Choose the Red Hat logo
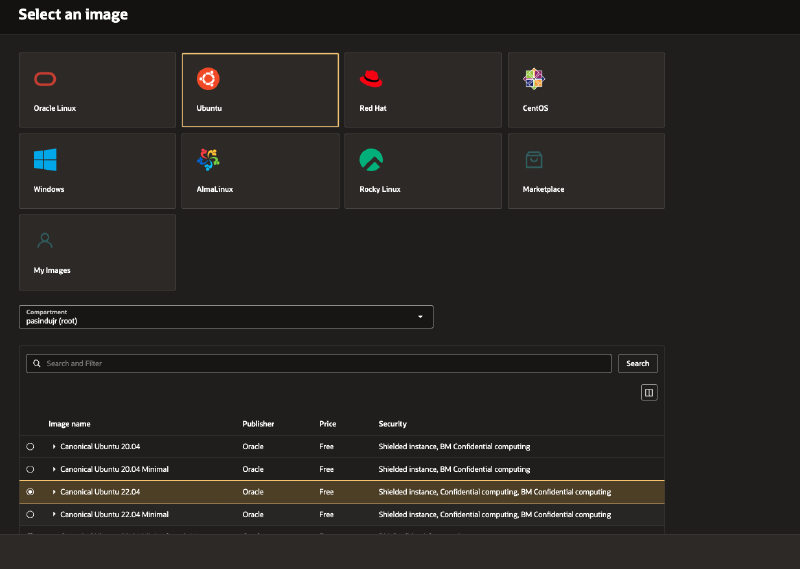 [371, 80]
